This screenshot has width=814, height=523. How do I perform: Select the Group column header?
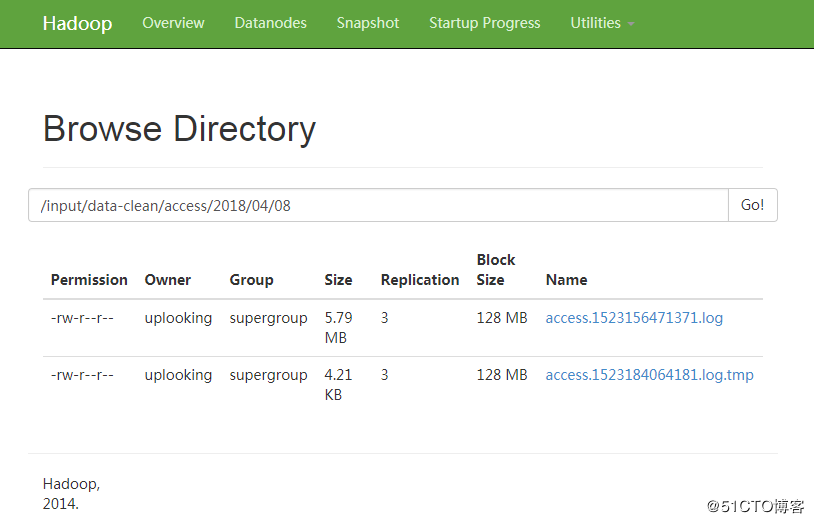(251, 280)
